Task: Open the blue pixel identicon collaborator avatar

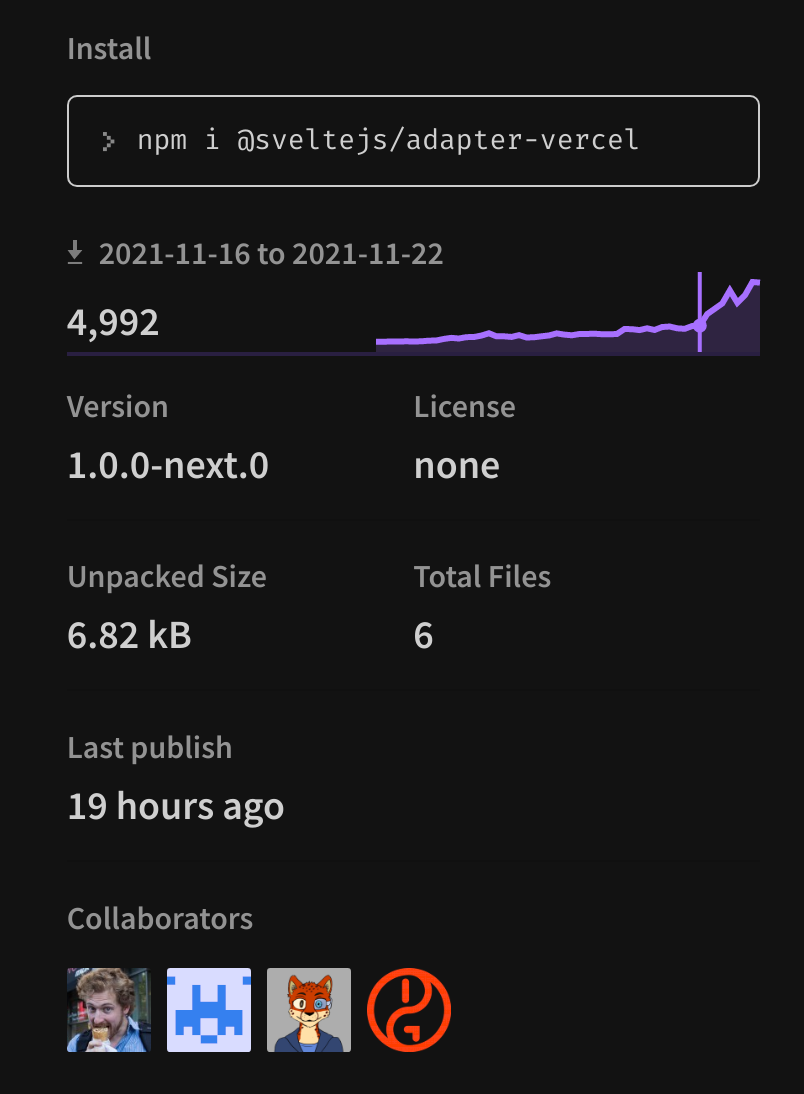Action: tap(209, 1010)
